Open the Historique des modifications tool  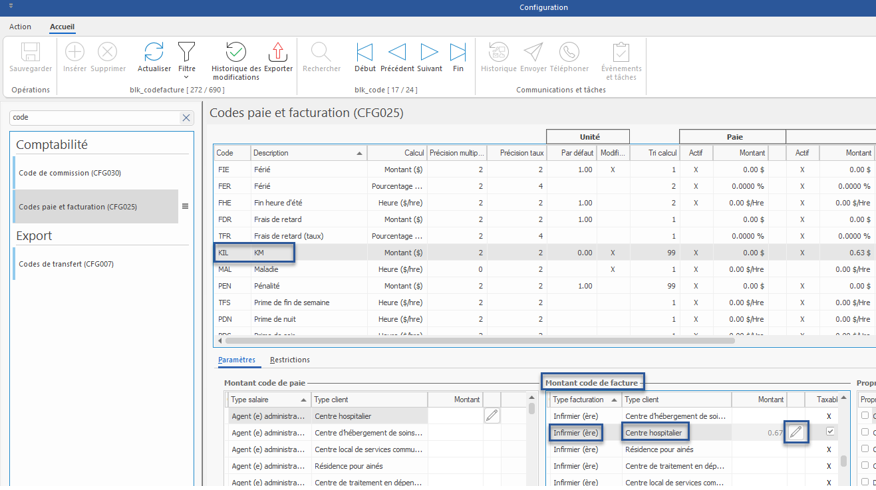click(236, 58)
